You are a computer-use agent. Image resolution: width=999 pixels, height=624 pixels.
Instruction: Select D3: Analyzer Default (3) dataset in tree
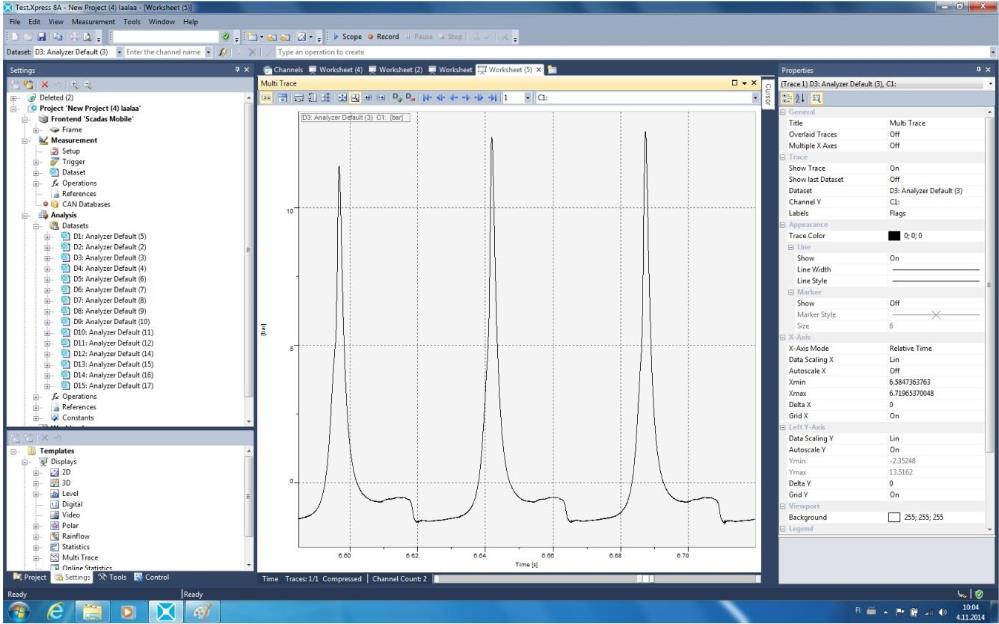point(110,258)
